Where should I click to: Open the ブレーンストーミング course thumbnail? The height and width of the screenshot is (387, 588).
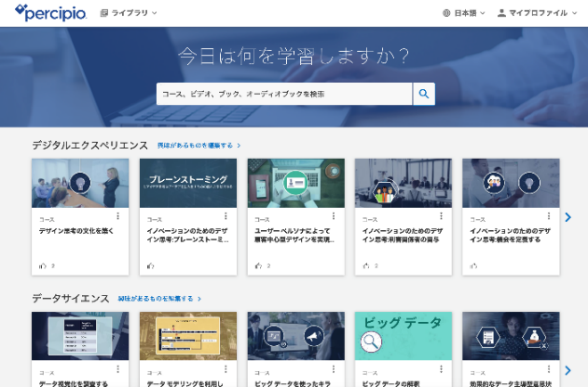pos(188,183)
